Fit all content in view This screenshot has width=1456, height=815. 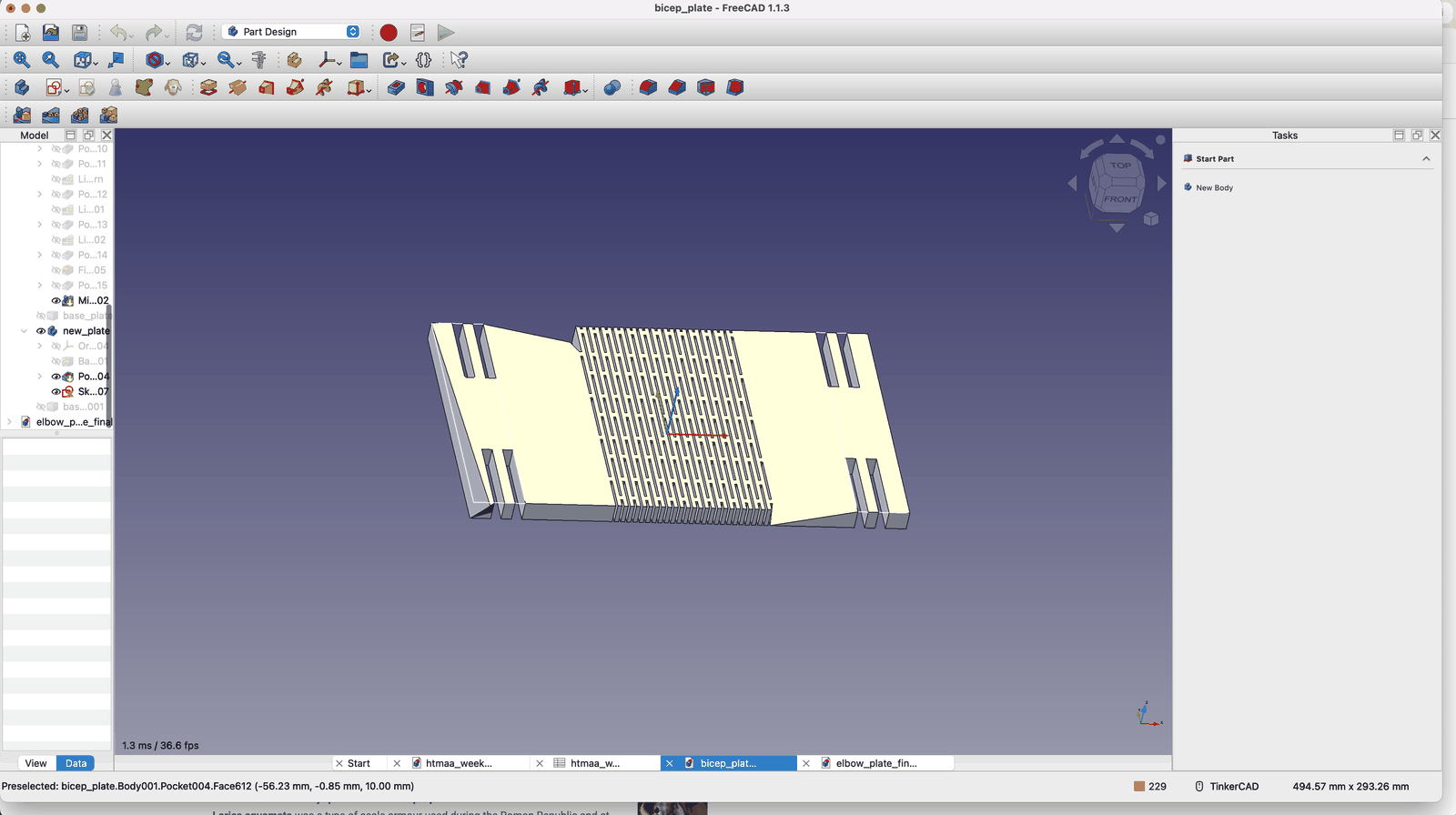(22, 60)
